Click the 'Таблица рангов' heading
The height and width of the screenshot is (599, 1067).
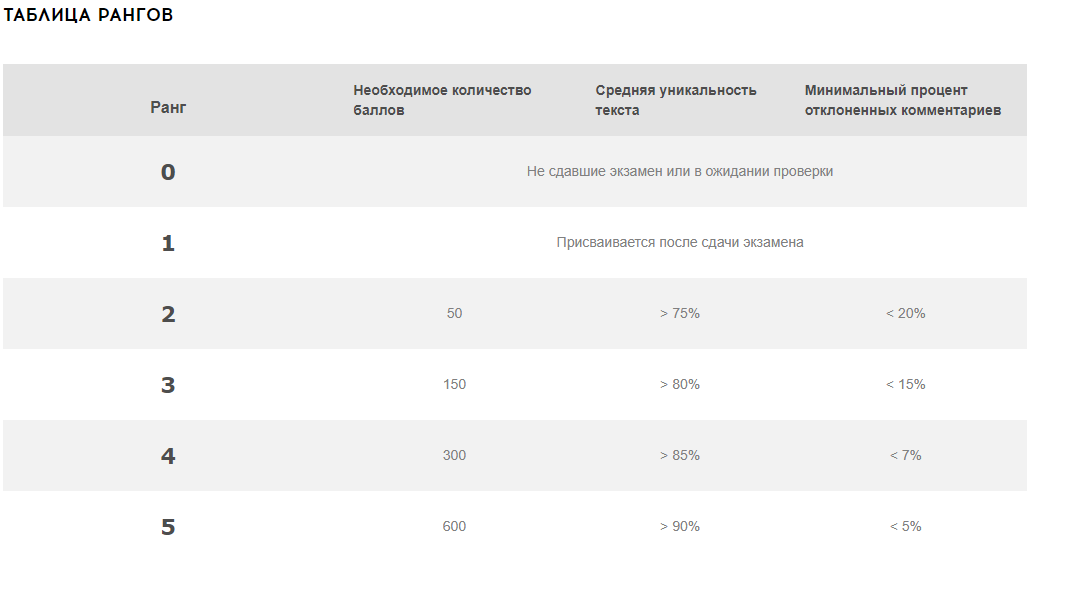pyautogui.click(x=88, y=14)
